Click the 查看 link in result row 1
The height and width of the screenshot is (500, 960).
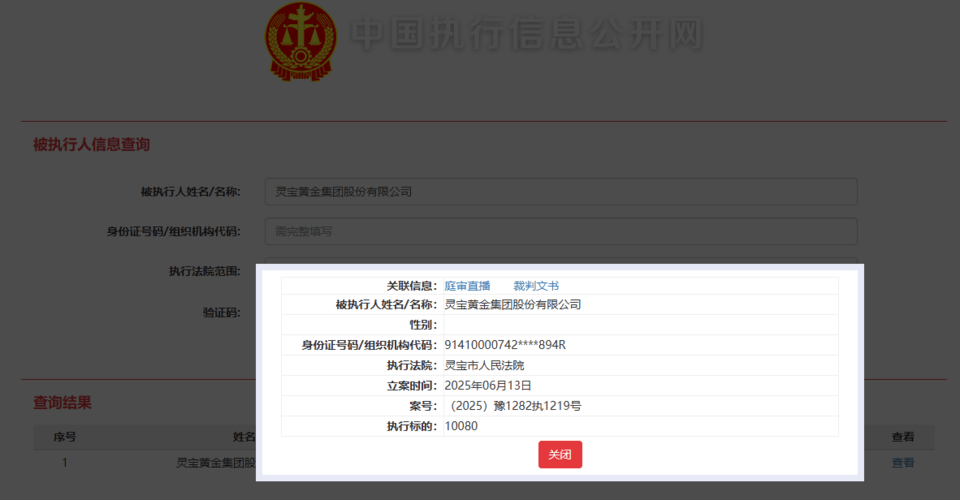coord(902,463)
